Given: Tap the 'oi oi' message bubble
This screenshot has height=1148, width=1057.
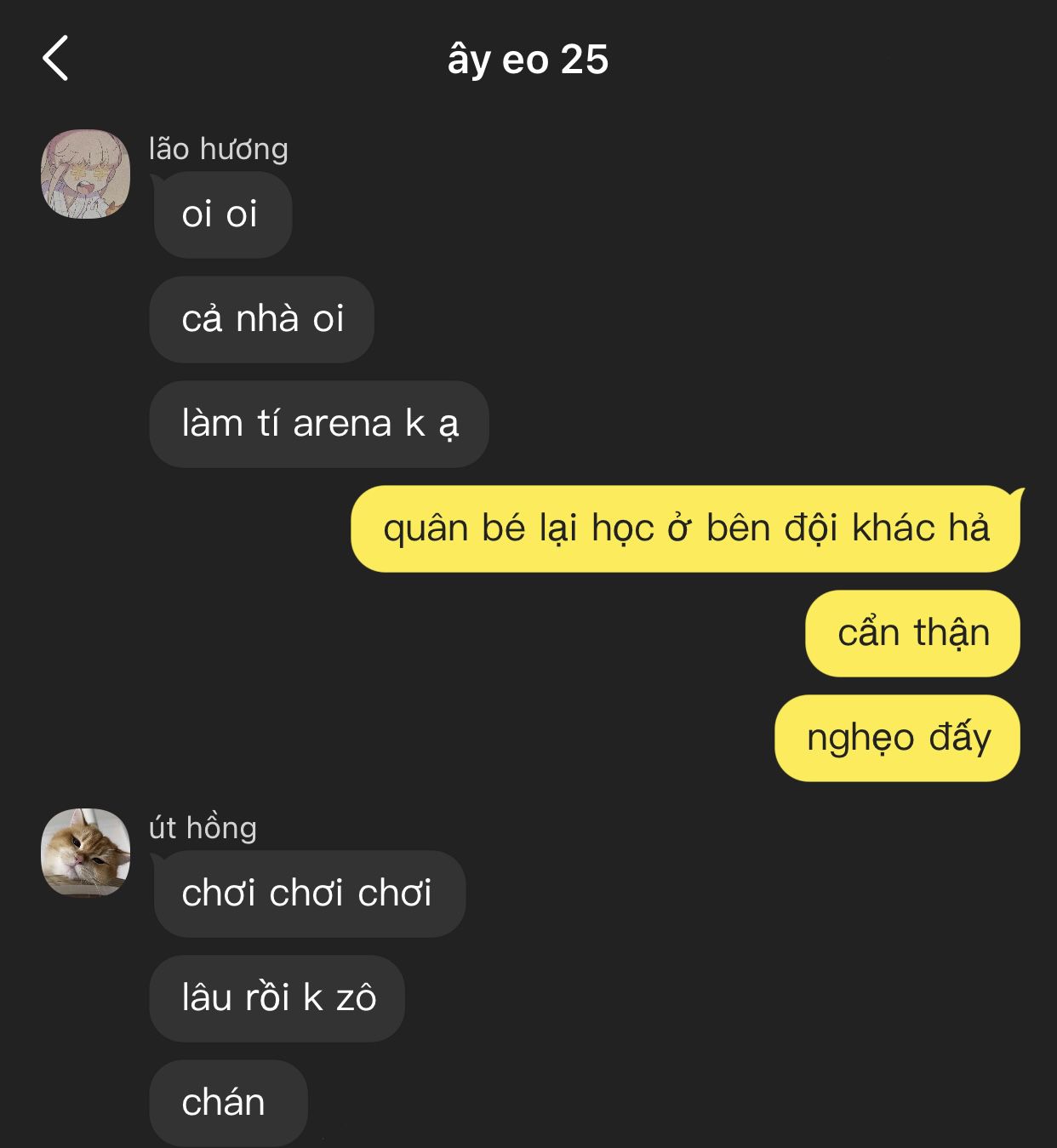Looking at the screenshot, I should (x=221, y=214).
